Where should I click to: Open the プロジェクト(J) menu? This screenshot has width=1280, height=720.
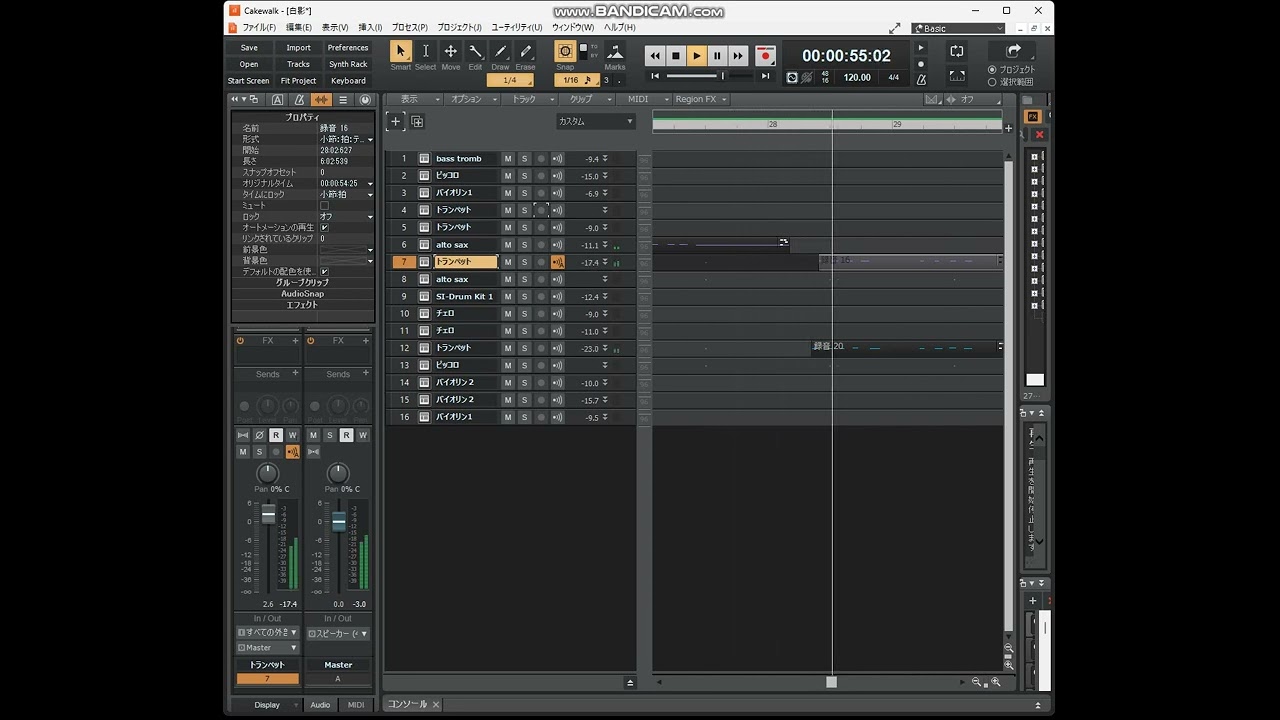coord(459,28)
